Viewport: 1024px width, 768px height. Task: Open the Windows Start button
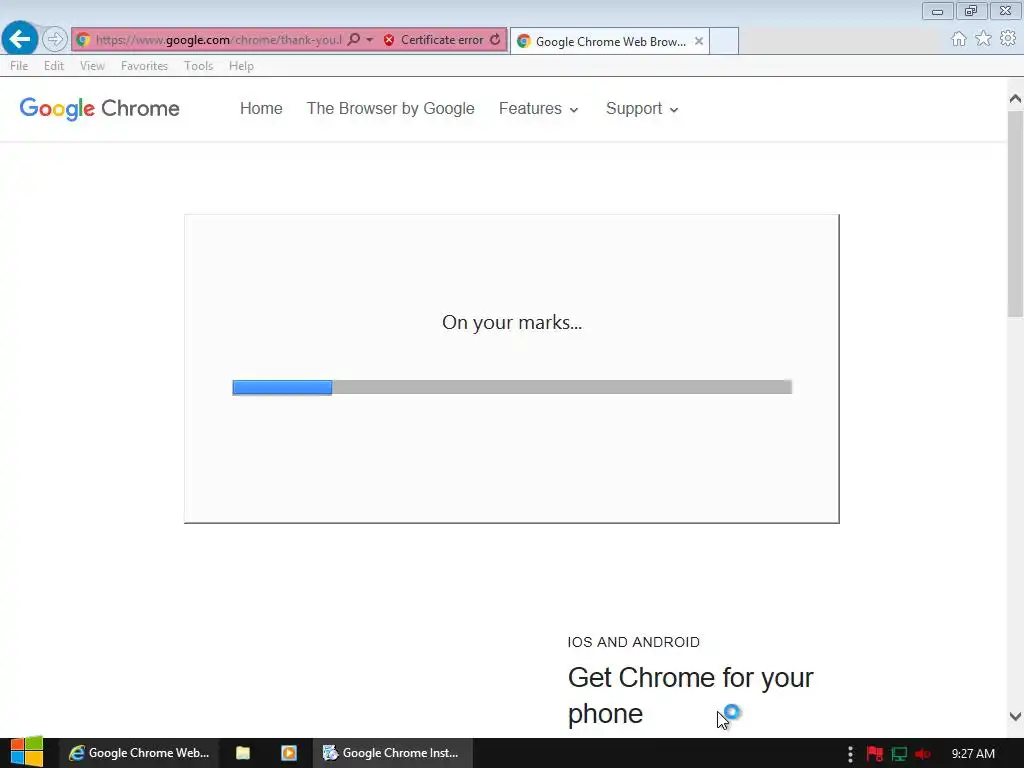pyautogui.click(x=27, y=752)
